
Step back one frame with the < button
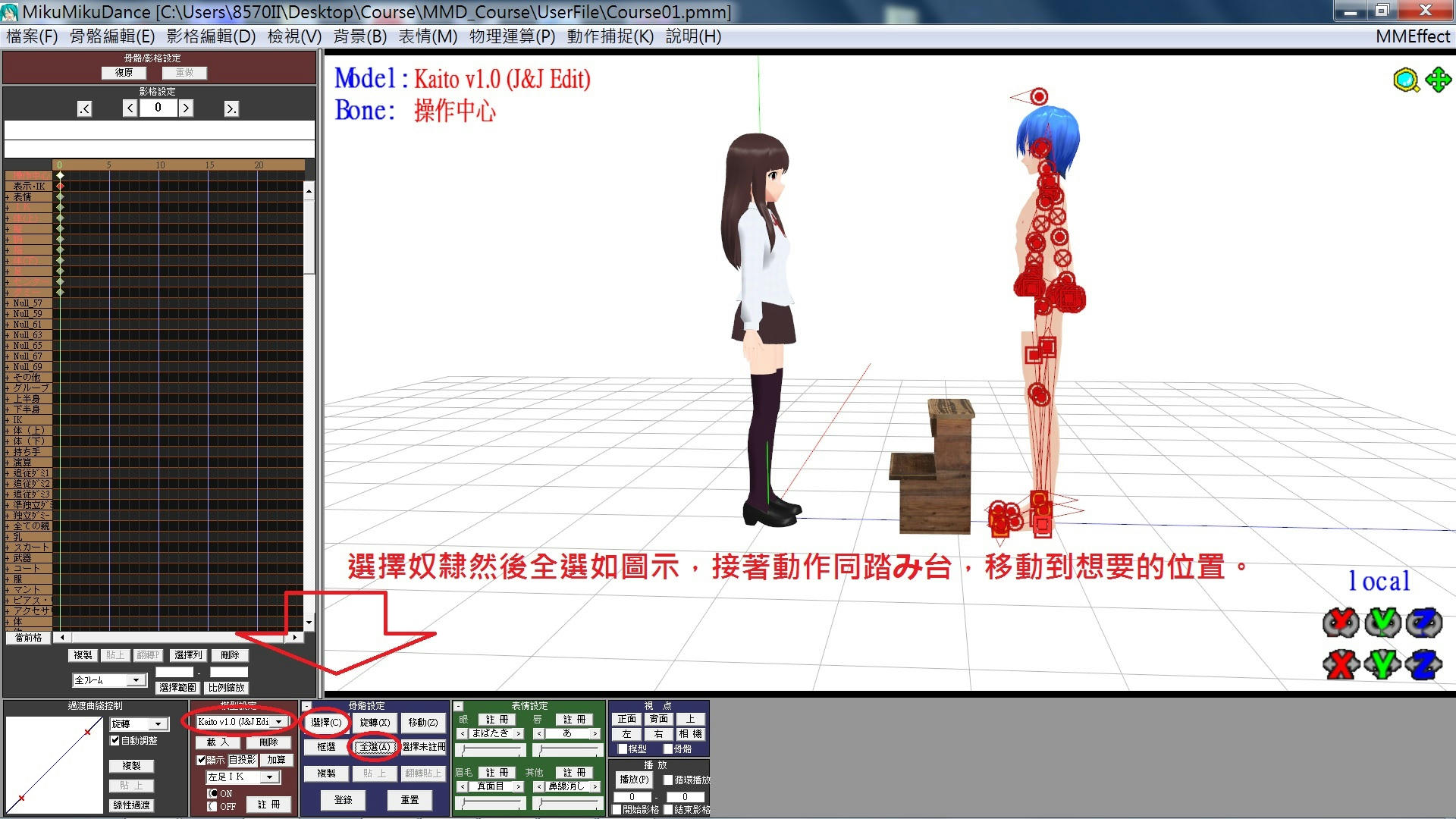[130, 108]
